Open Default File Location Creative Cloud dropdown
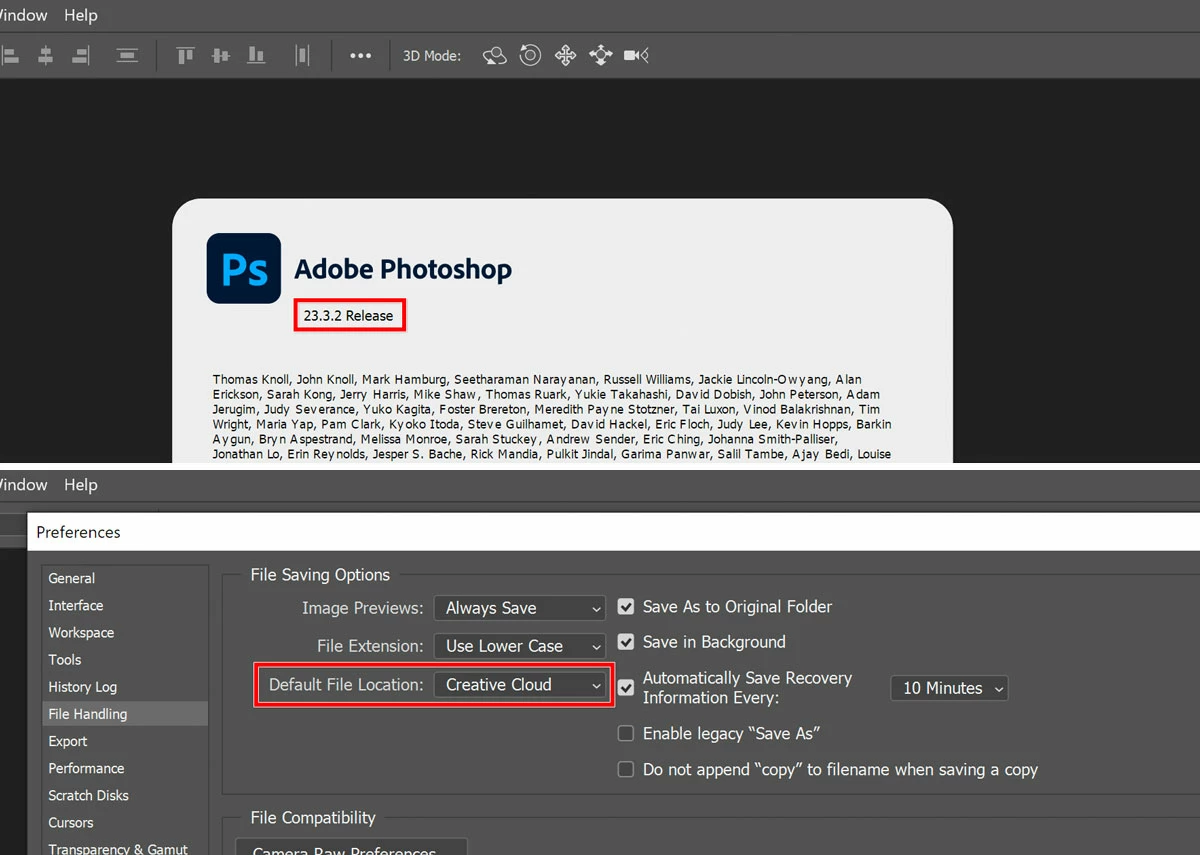This screenshot has height=855, width=1200. click(x=520, y=685)
